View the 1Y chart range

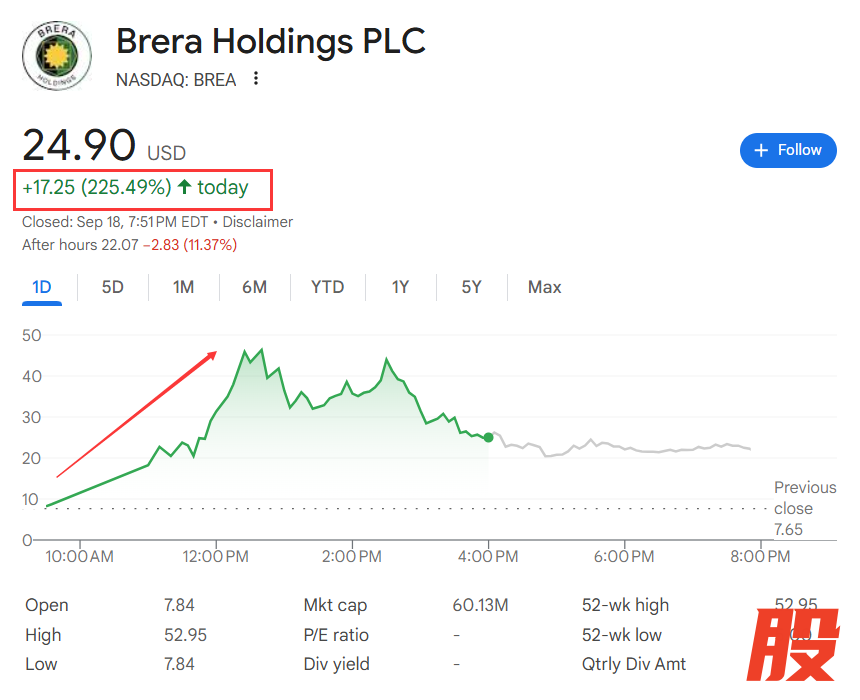pos(400,288)
